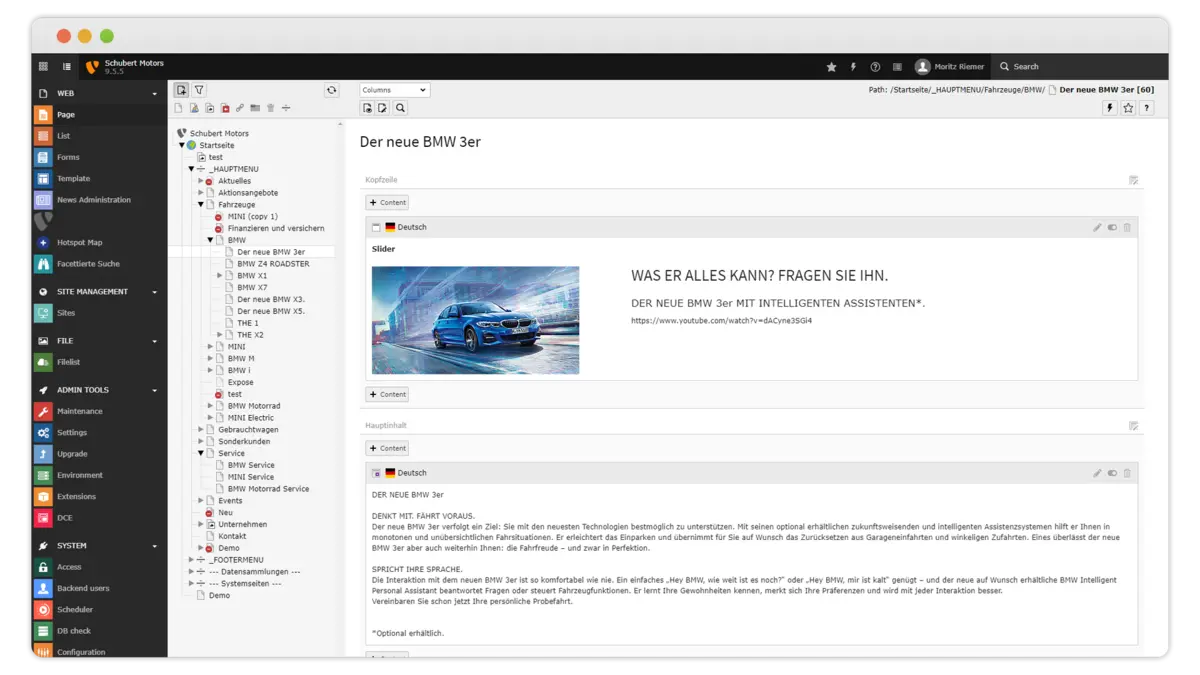Collapse the WEB module group
The width and height of the screenshot is (1200, 675).
154,94
